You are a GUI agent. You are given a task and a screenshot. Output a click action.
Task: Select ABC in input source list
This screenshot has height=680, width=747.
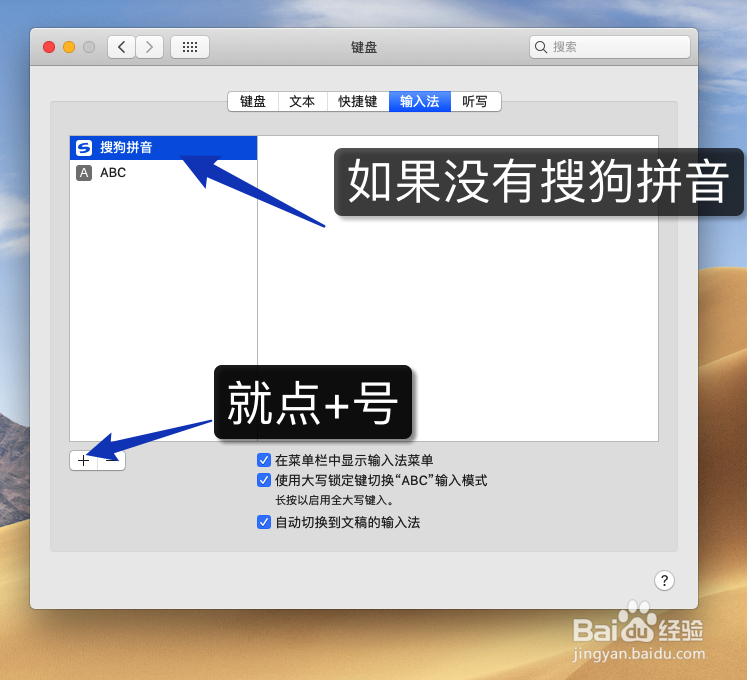point(163,173)
